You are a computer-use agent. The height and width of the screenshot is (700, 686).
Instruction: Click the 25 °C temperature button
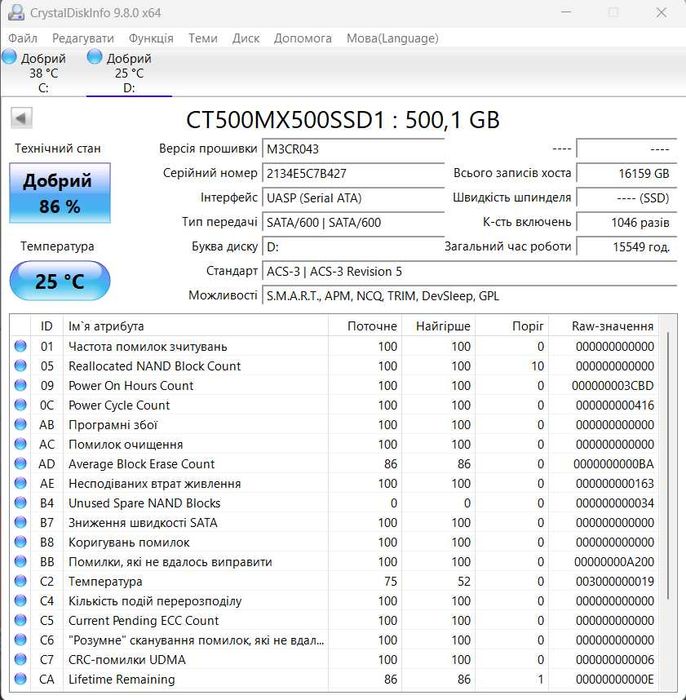[x=60, y=281]
